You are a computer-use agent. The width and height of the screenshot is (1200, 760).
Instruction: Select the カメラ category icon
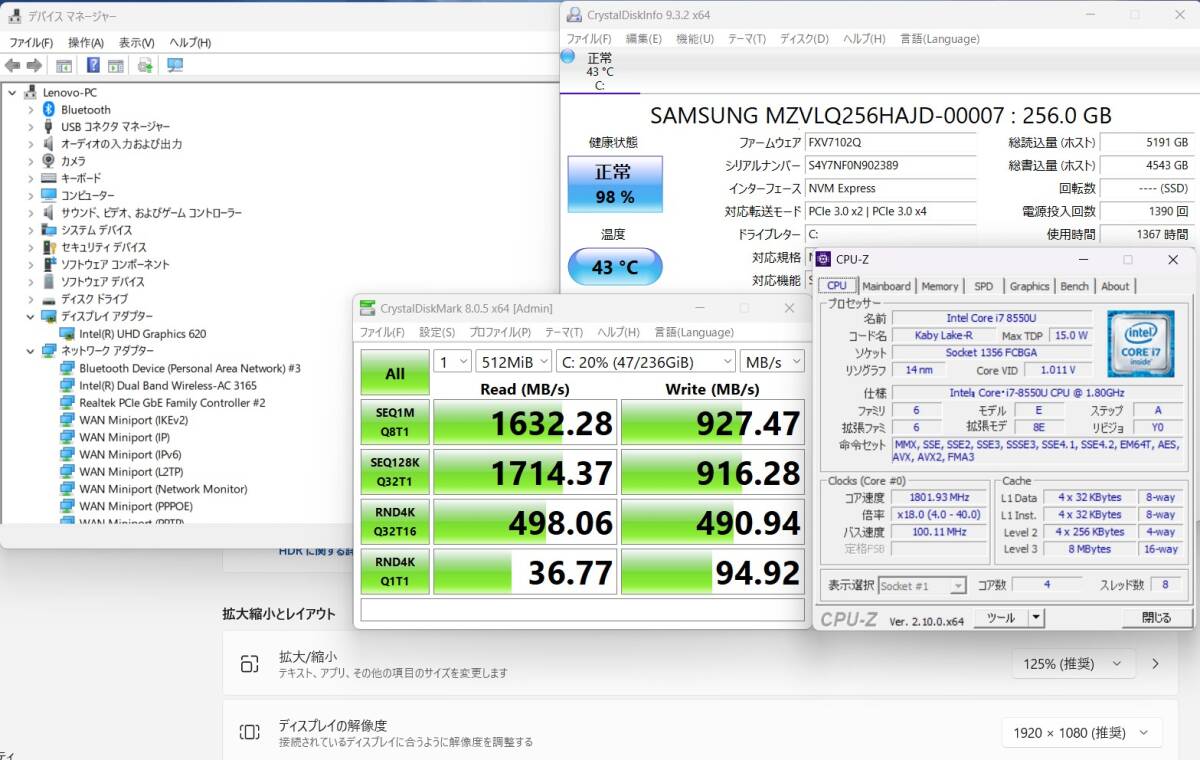pos(49,161)
